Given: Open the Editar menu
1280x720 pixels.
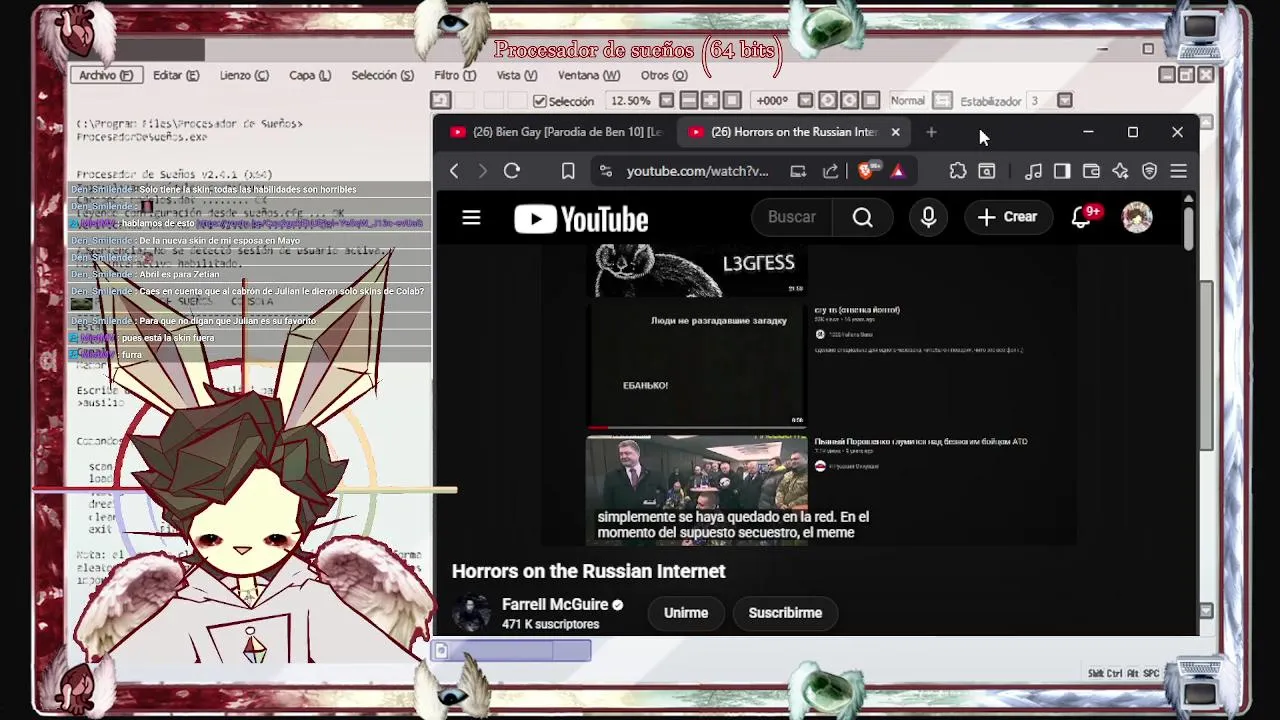Looking at the screenshot, I should point(176,75).
